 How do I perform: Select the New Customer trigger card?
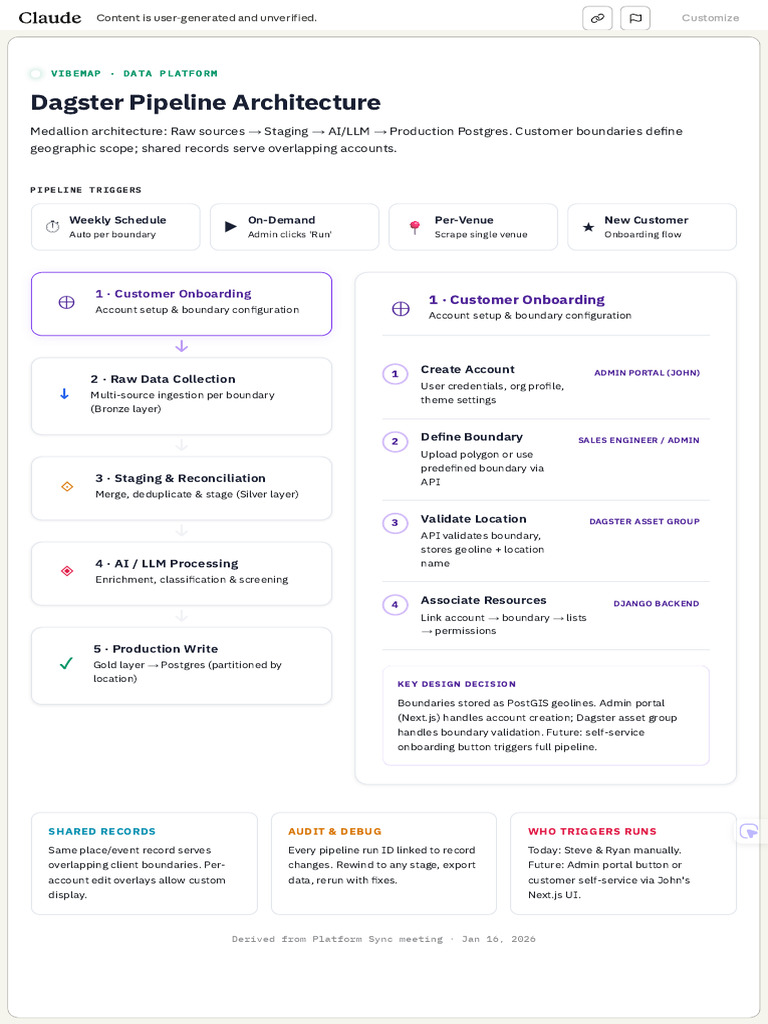[x=652, y=227]
